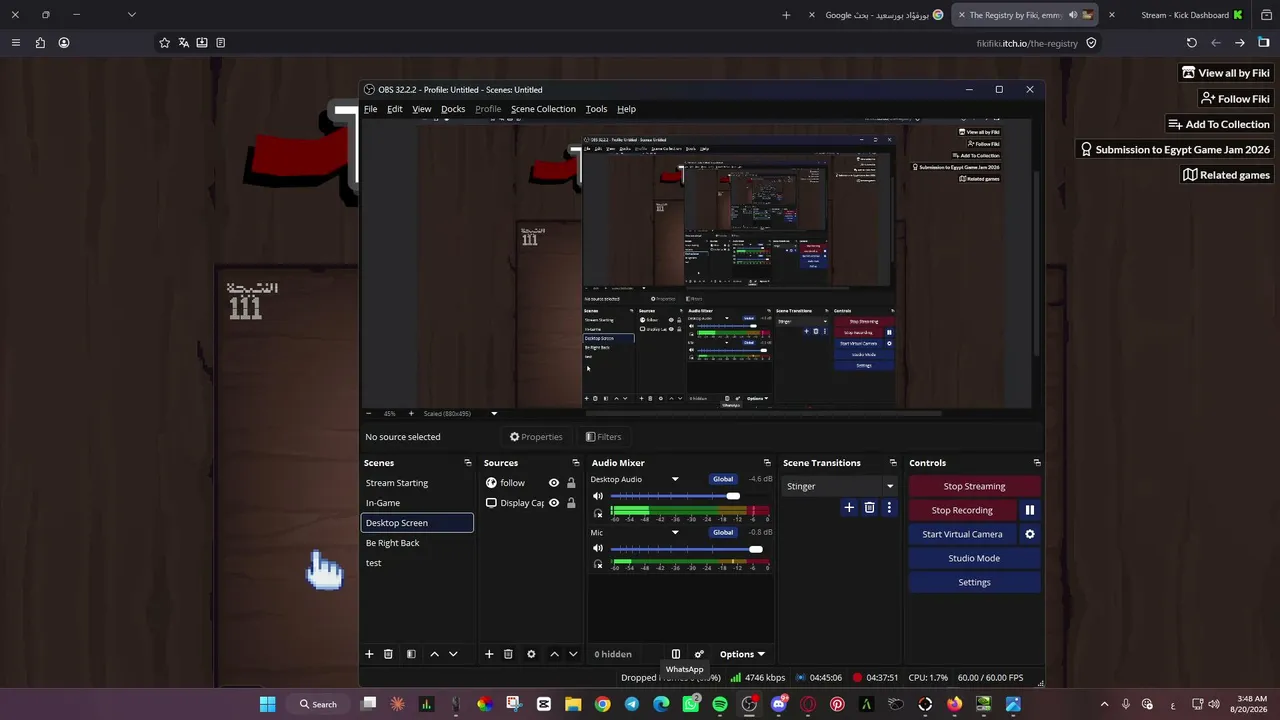Screen dimensions: 1280x720
Task: Open the Docks menu in OBS
Action: tap(453, 109)
